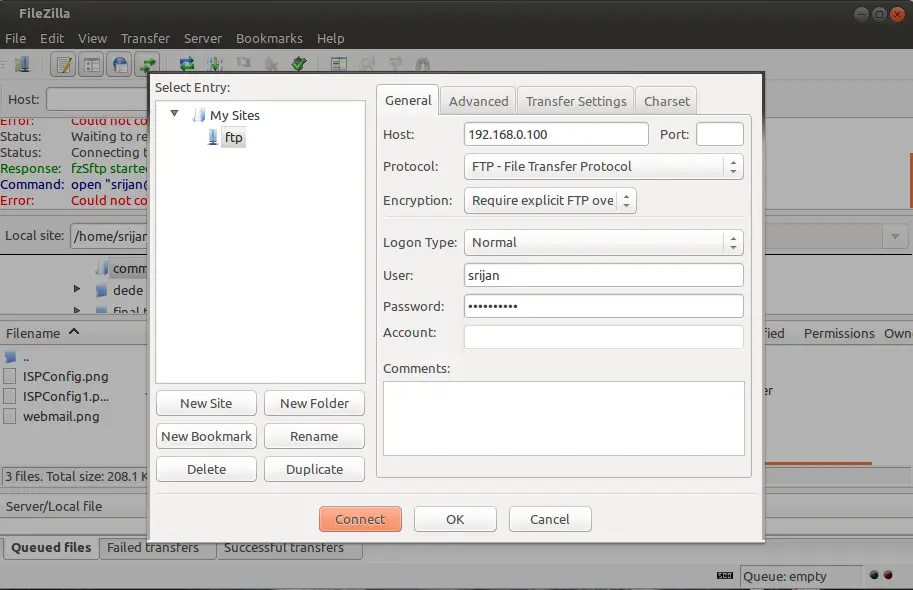This screenshot has width=913, height=590.
Task: Click the Duplicate button
Action: [x=314, y=469]
